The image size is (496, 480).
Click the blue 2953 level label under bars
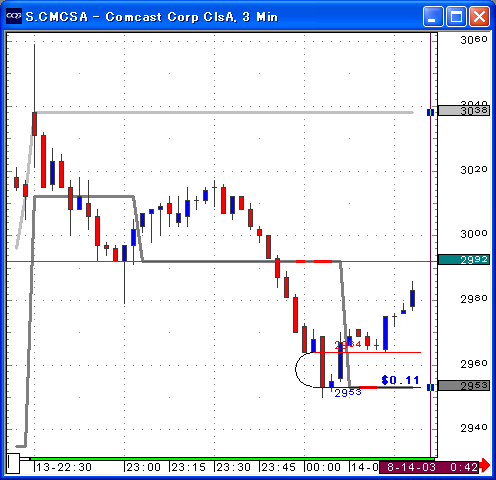348,393
